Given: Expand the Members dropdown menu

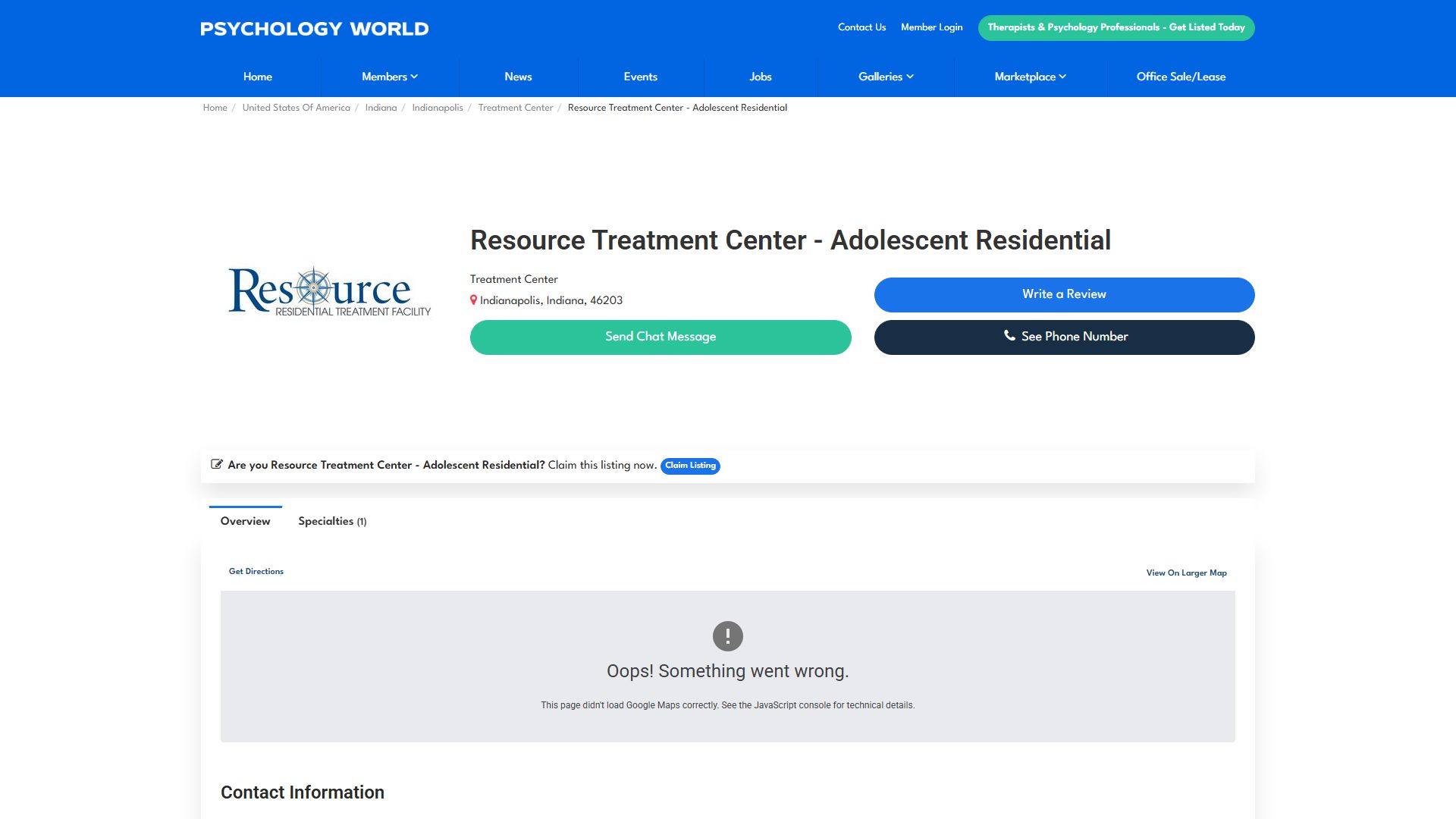Looking at the screenshot, I should [x=390, y=77].
